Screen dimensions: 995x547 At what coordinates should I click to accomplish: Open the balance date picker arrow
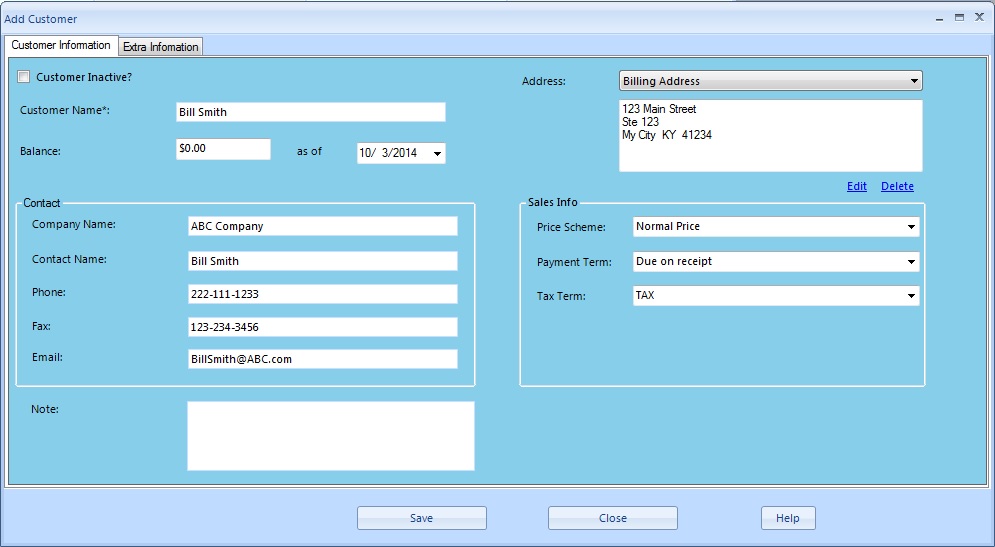437,153
